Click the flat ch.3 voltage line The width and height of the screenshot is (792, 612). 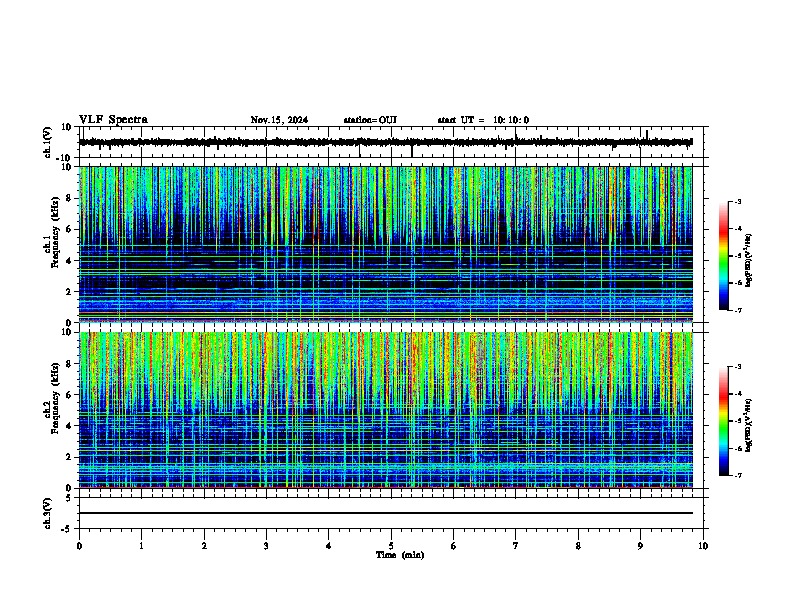(385, 513)
